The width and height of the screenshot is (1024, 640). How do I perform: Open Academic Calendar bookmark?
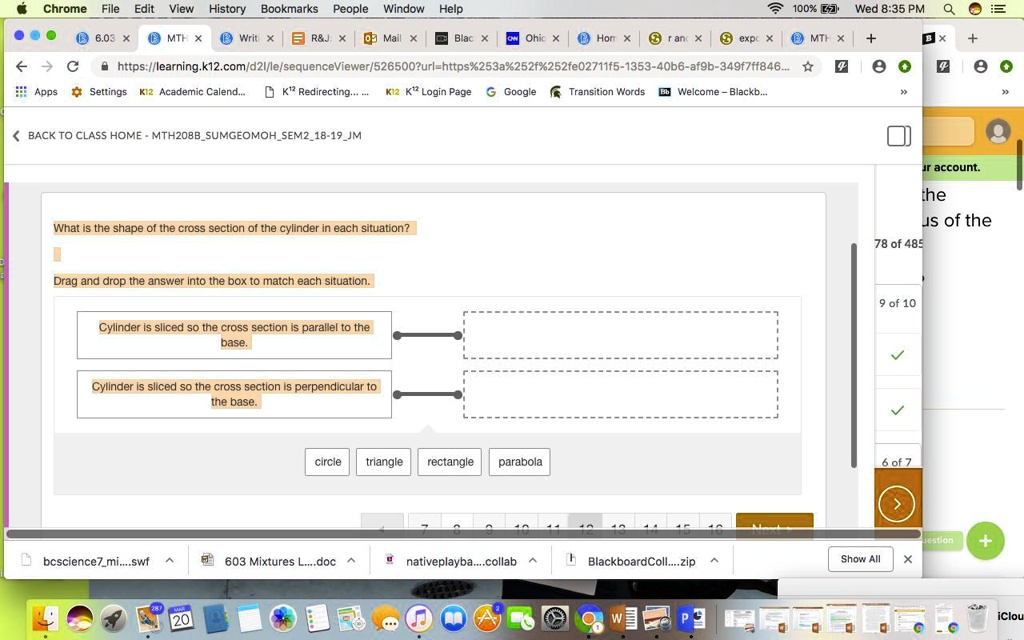193,91
